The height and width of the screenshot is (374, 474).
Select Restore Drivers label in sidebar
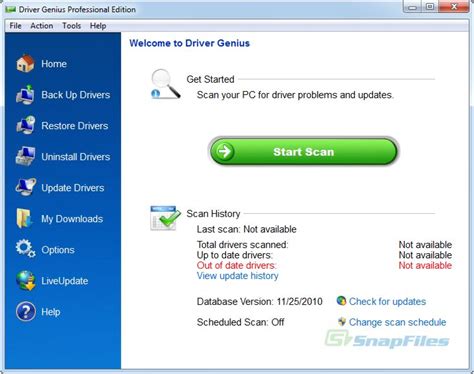[75, 126]
